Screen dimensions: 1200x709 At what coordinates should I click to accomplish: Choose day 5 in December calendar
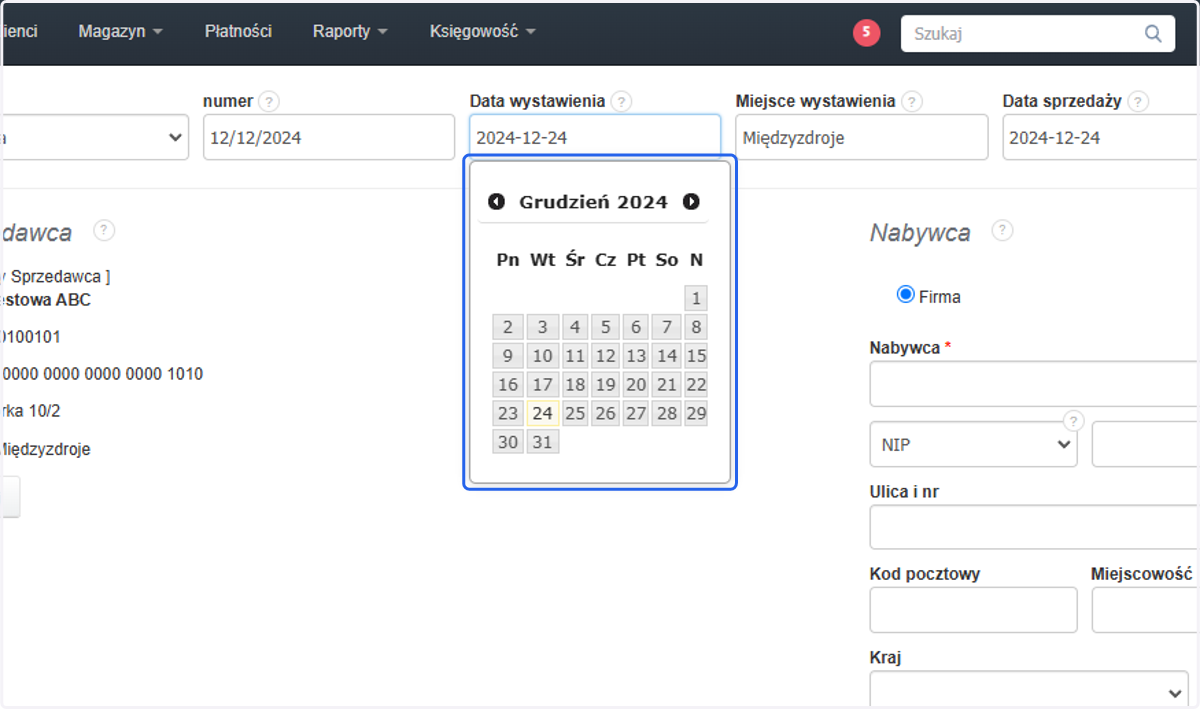tap(605, 326)
